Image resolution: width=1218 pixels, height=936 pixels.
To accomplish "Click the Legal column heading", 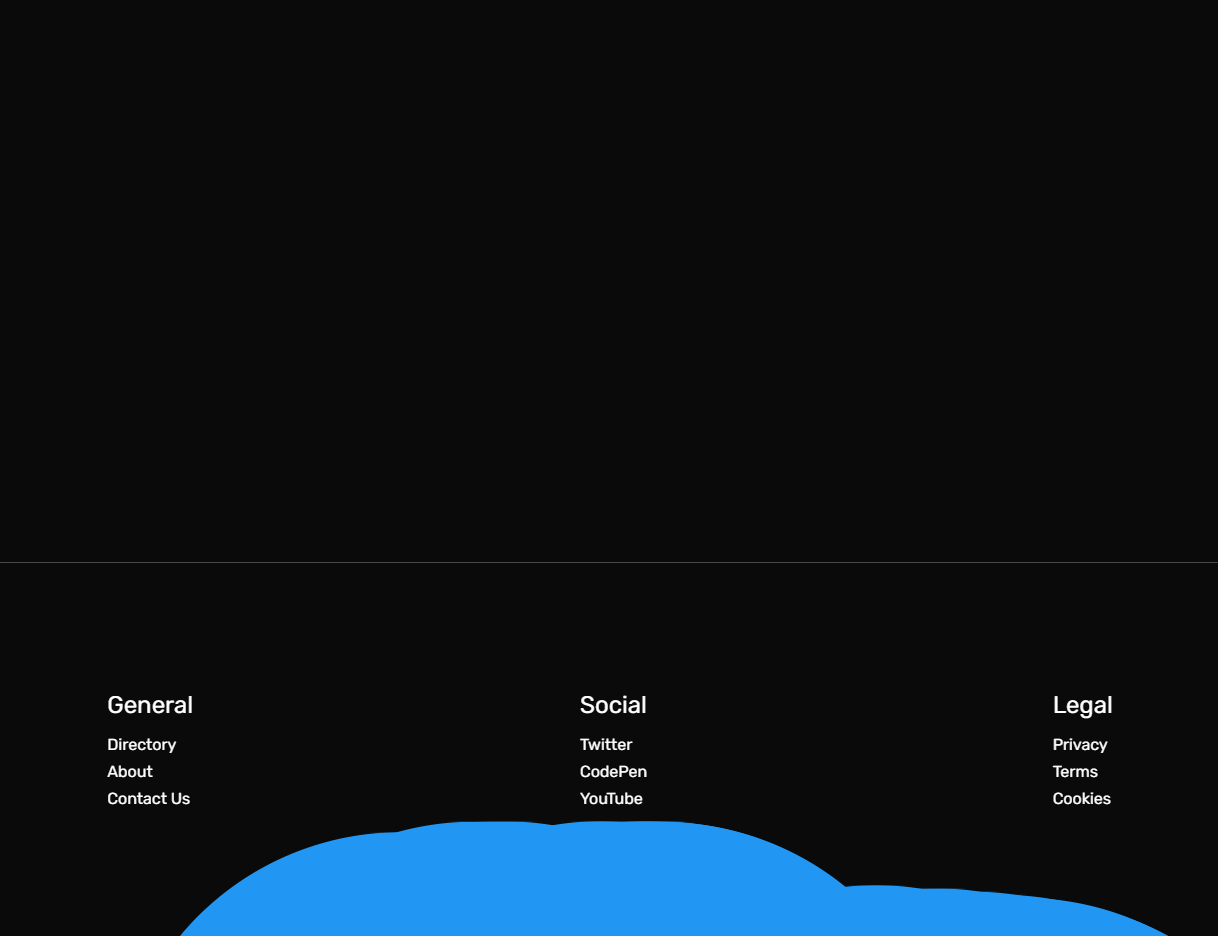I will 1082,705.
